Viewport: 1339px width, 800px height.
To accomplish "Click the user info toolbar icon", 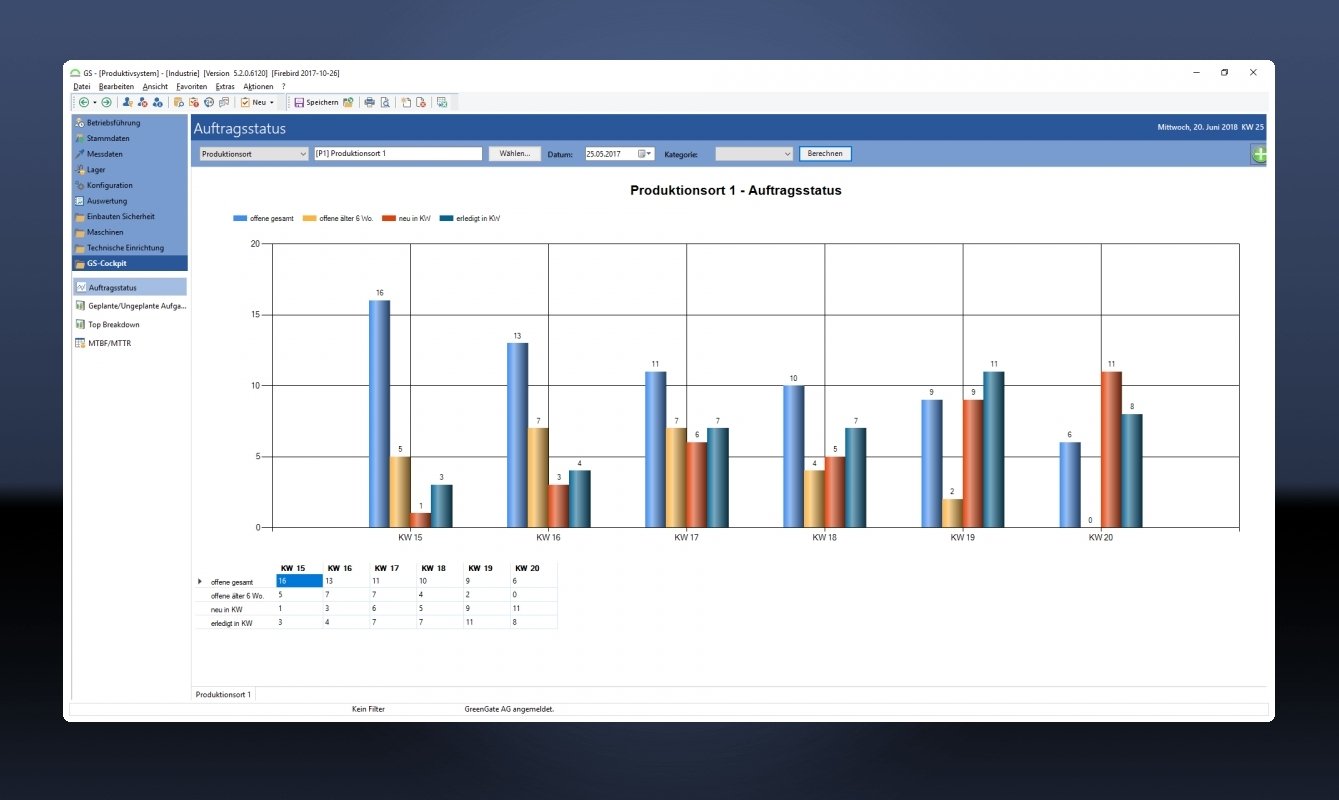I will coord(158,102).
